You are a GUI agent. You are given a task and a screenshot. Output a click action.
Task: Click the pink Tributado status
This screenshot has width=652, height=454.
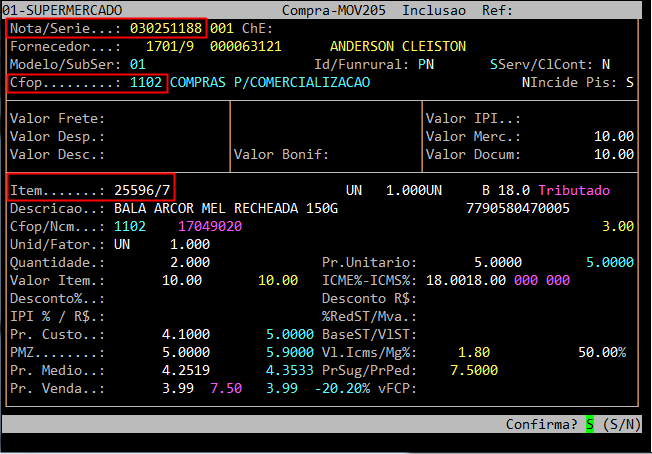click(x=573, y=190)
